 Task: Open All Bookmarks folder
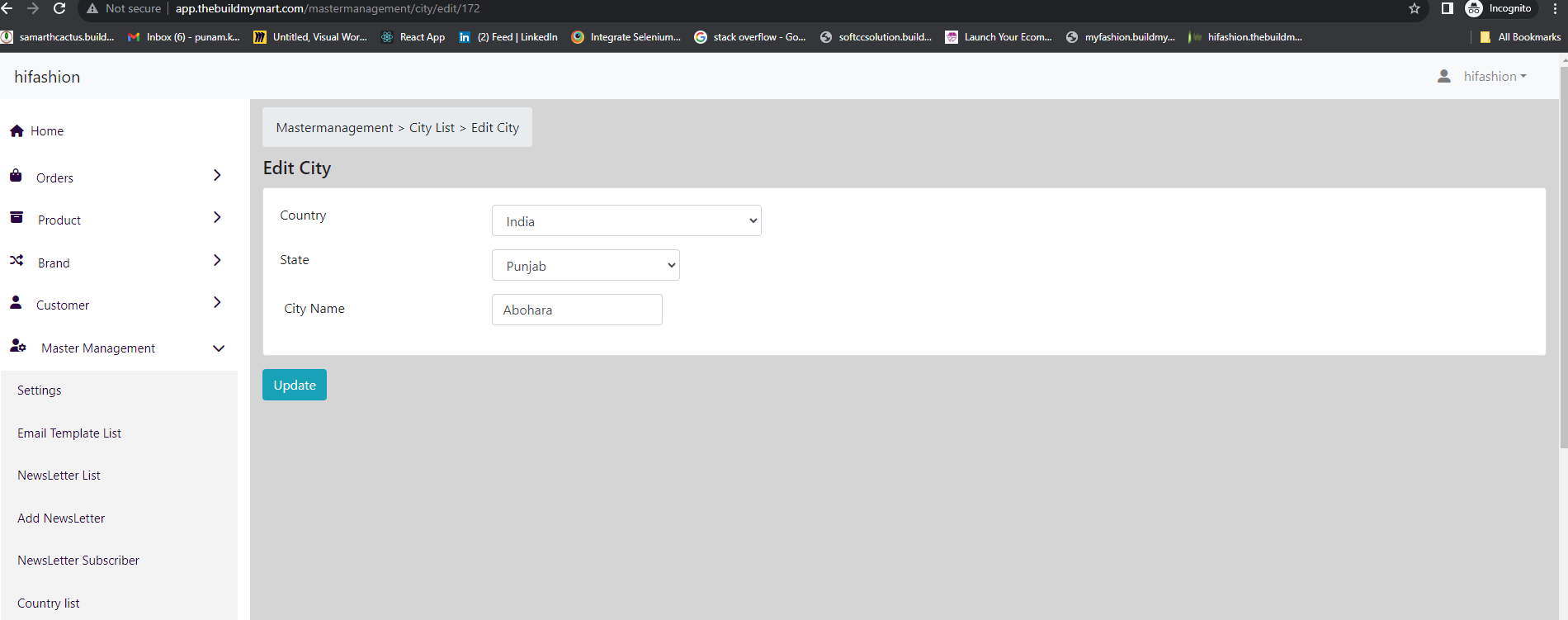tap(1520, 37)
